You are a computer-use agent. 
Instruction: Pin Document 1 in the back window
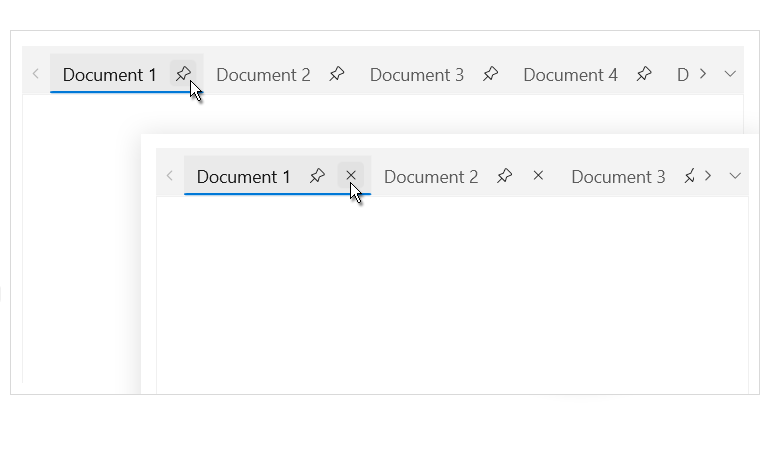pyautogui.click(x=183, y=74)
